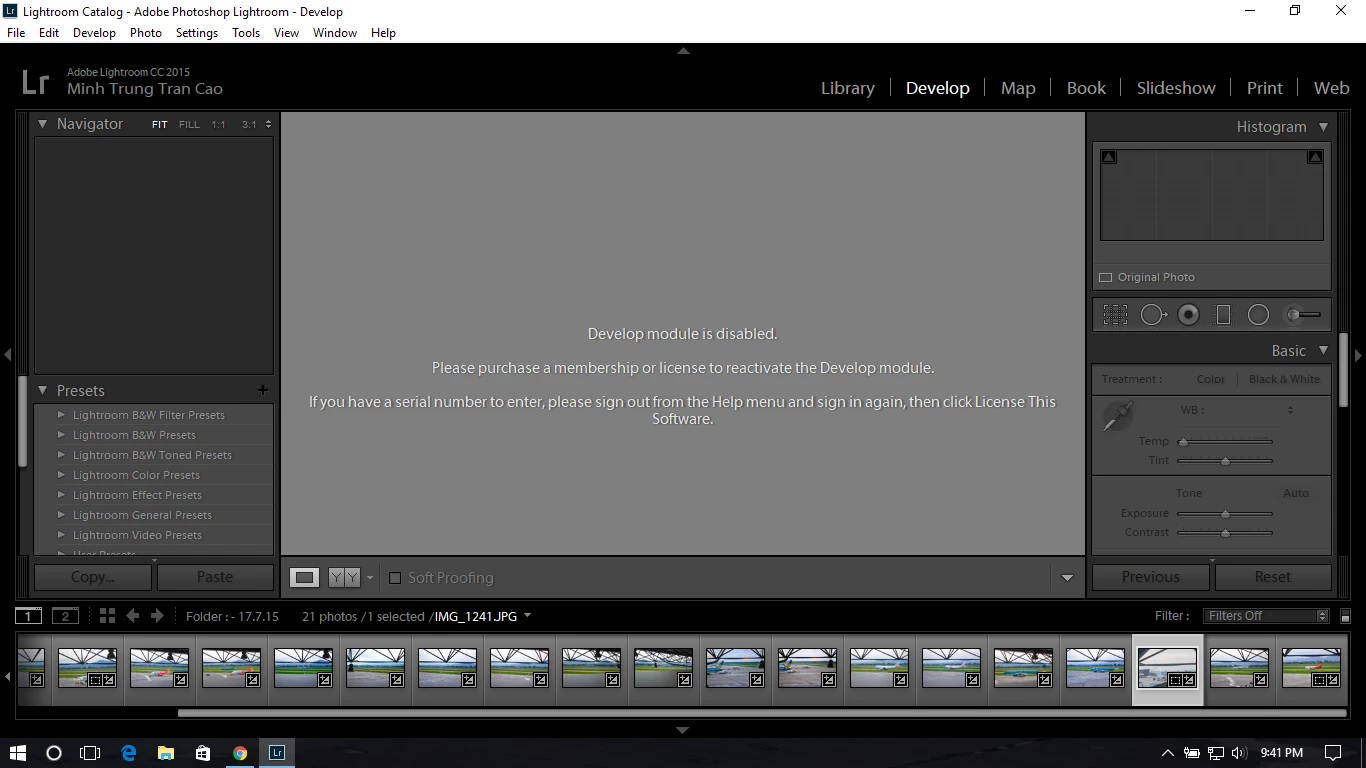Switch to the Library module
This screenshot has width=1366, height=768.
(848, 88)
